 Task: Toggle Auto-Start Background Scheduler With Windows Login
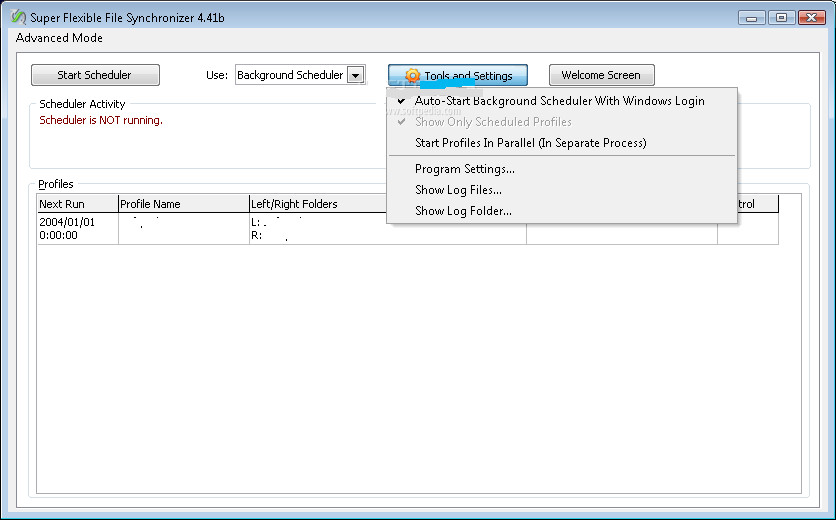(x=561, y=101)
